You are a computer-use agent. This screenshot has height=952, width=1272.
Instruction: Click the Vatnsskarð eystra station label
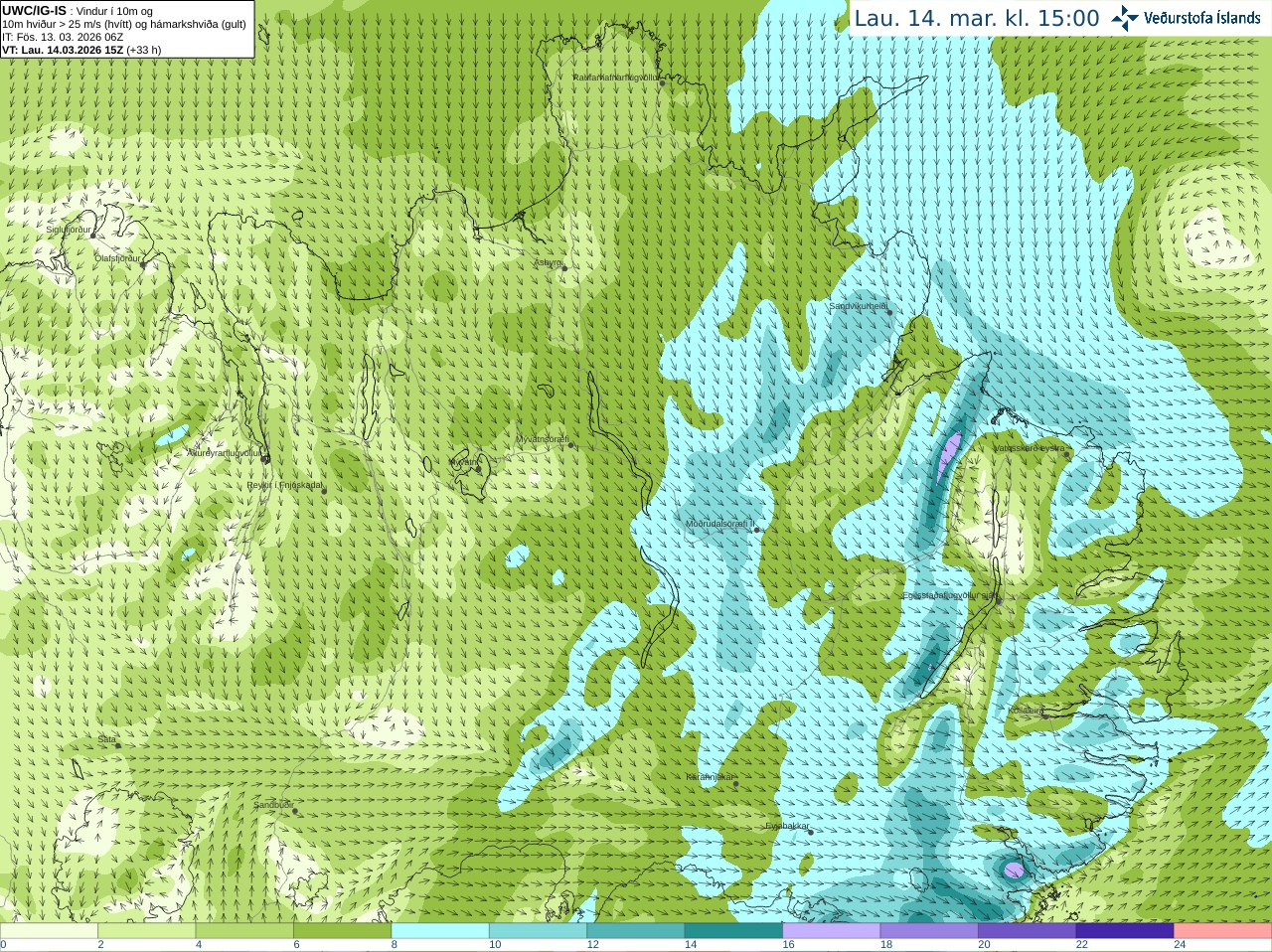(1030, 448)
